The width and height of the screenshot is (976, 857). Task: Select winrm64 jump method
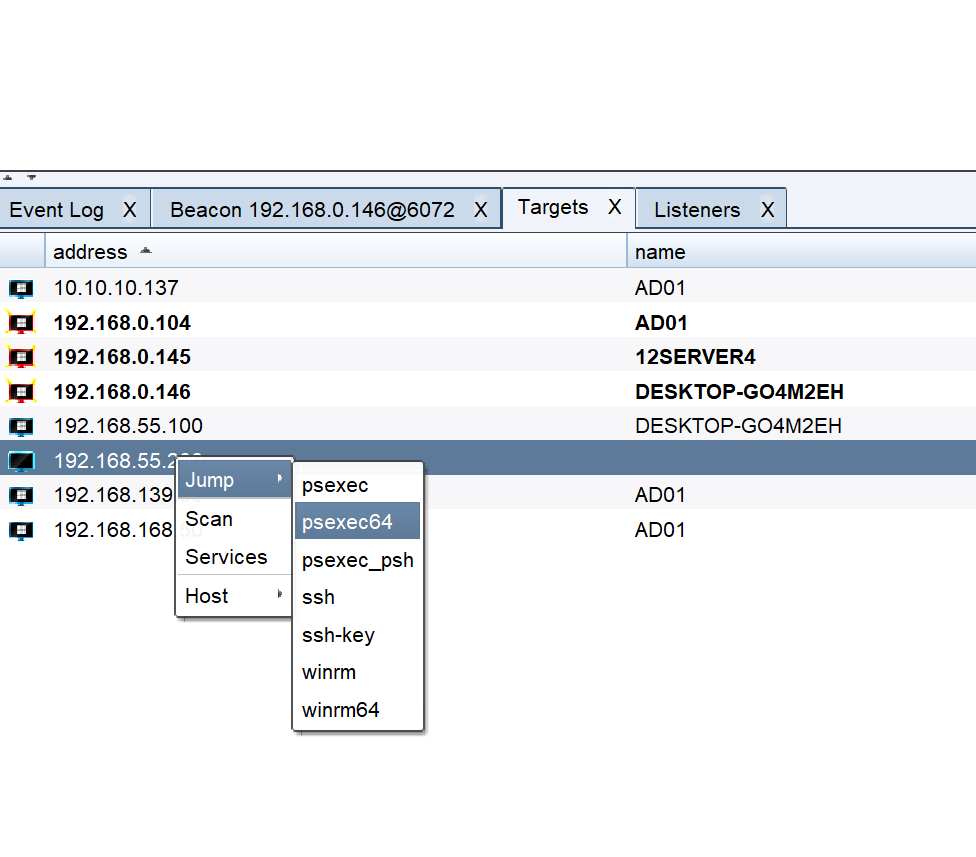pos(341,711)
